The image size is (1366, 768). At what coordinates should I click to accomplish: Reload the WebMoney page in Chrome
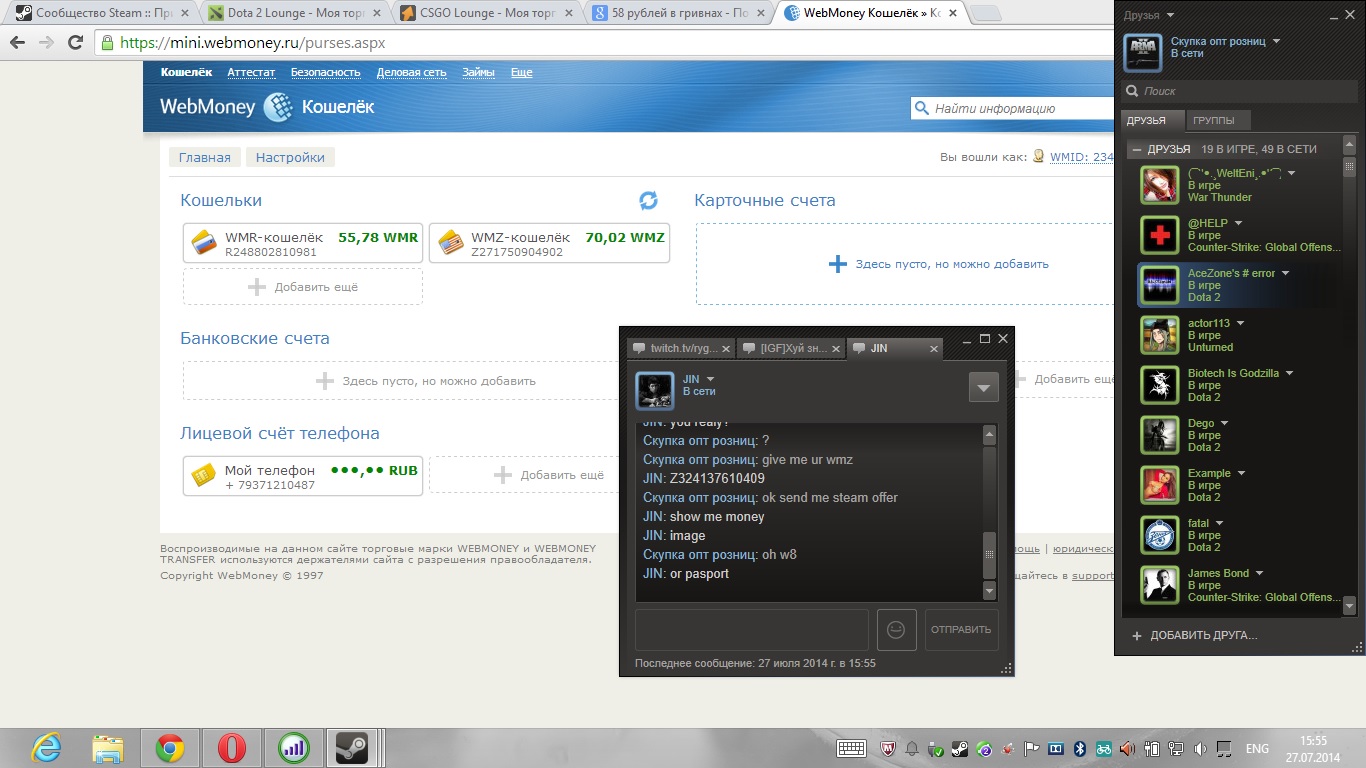75,43
